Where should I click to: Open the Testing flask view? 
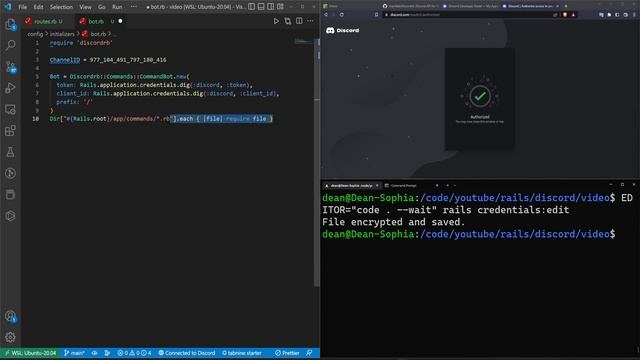(x=10, y=152)
